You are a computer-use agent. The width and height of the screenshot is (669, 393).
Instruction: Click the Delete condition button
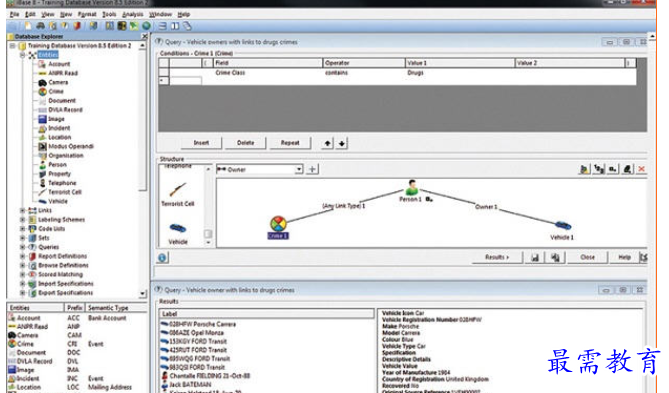245,143
